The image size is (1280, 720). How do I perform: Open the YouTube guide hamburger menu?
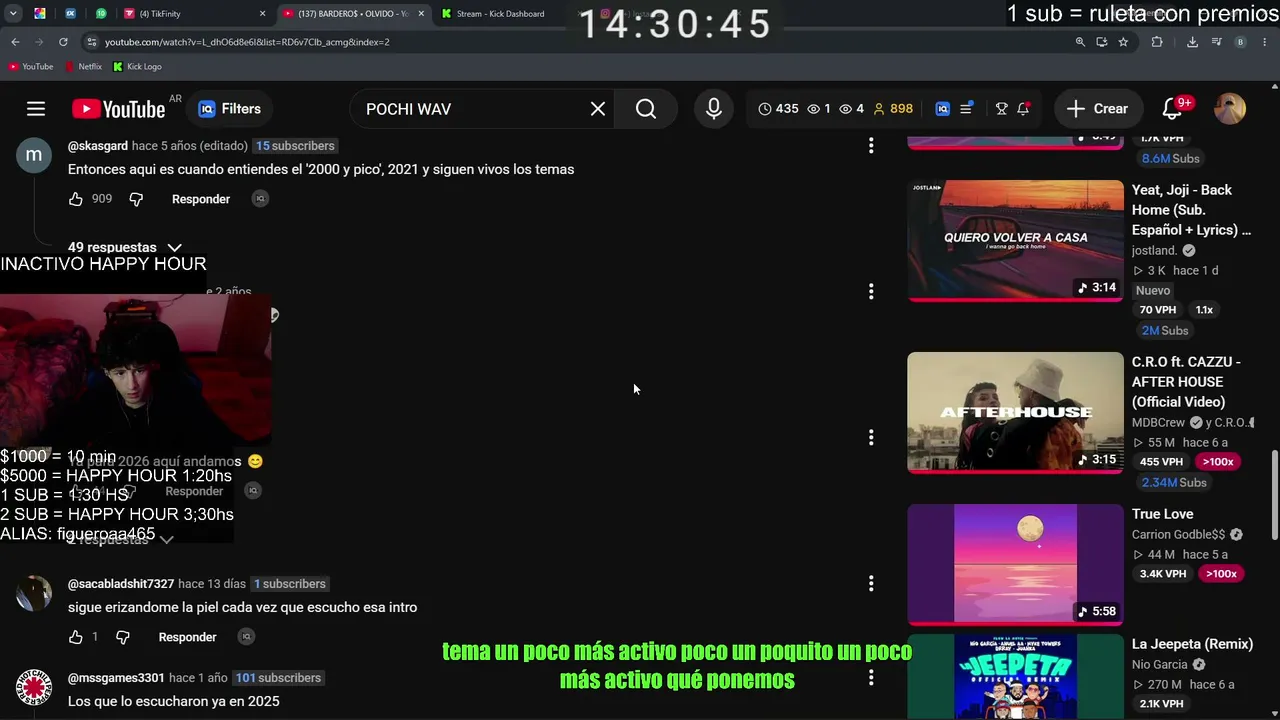tap(36, 109)
